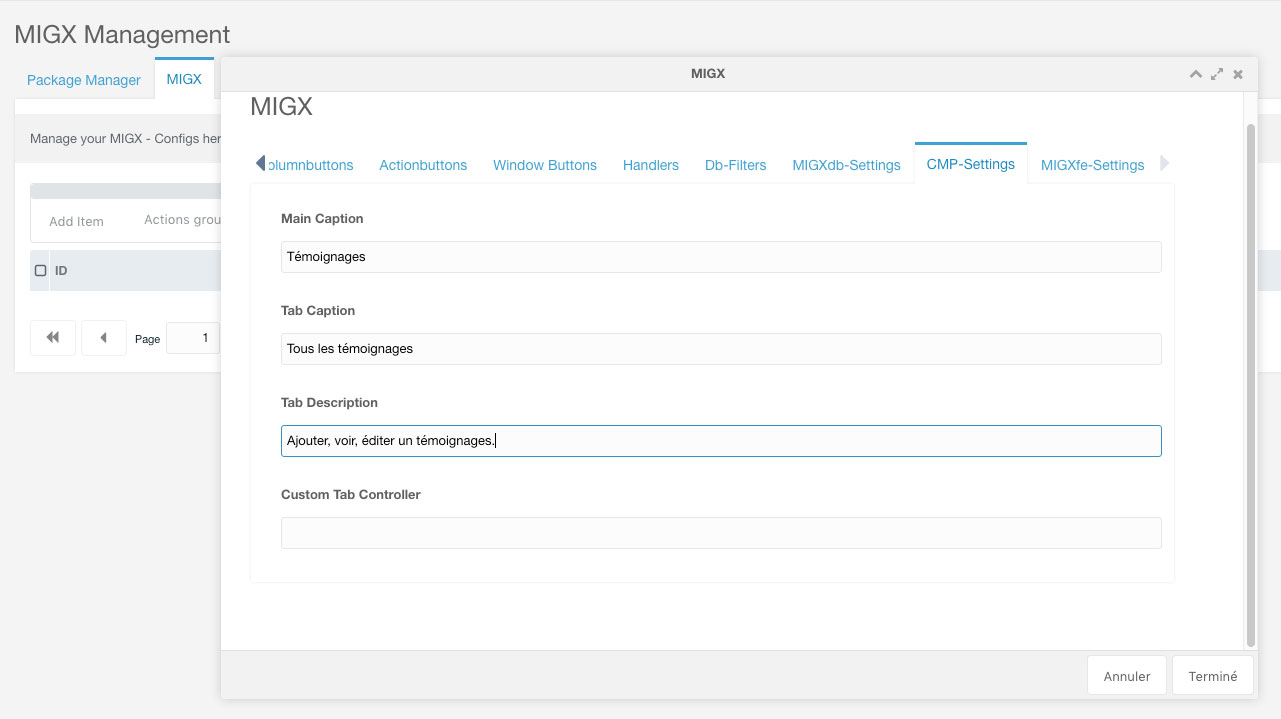
Task: Click the page number input
Action: [x=193, y=338]
